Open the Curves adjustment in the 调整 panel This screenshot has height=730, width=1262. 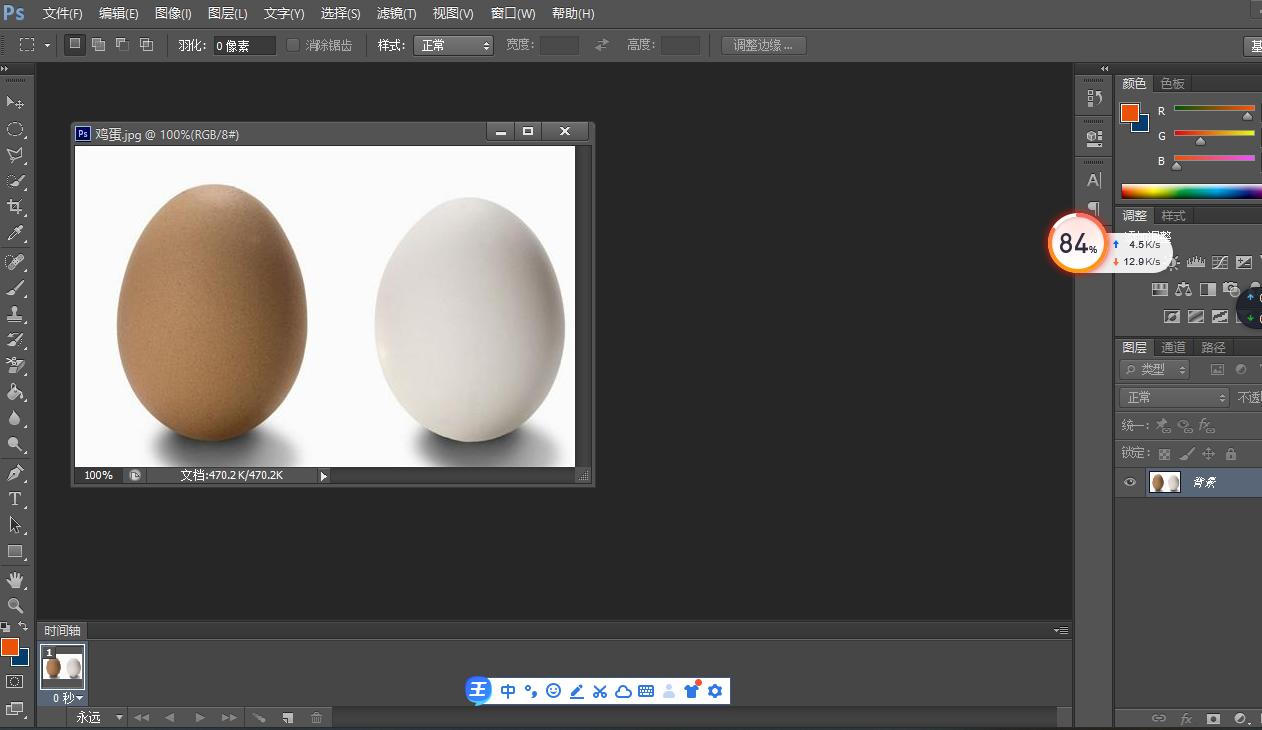tap(1220, 262)
